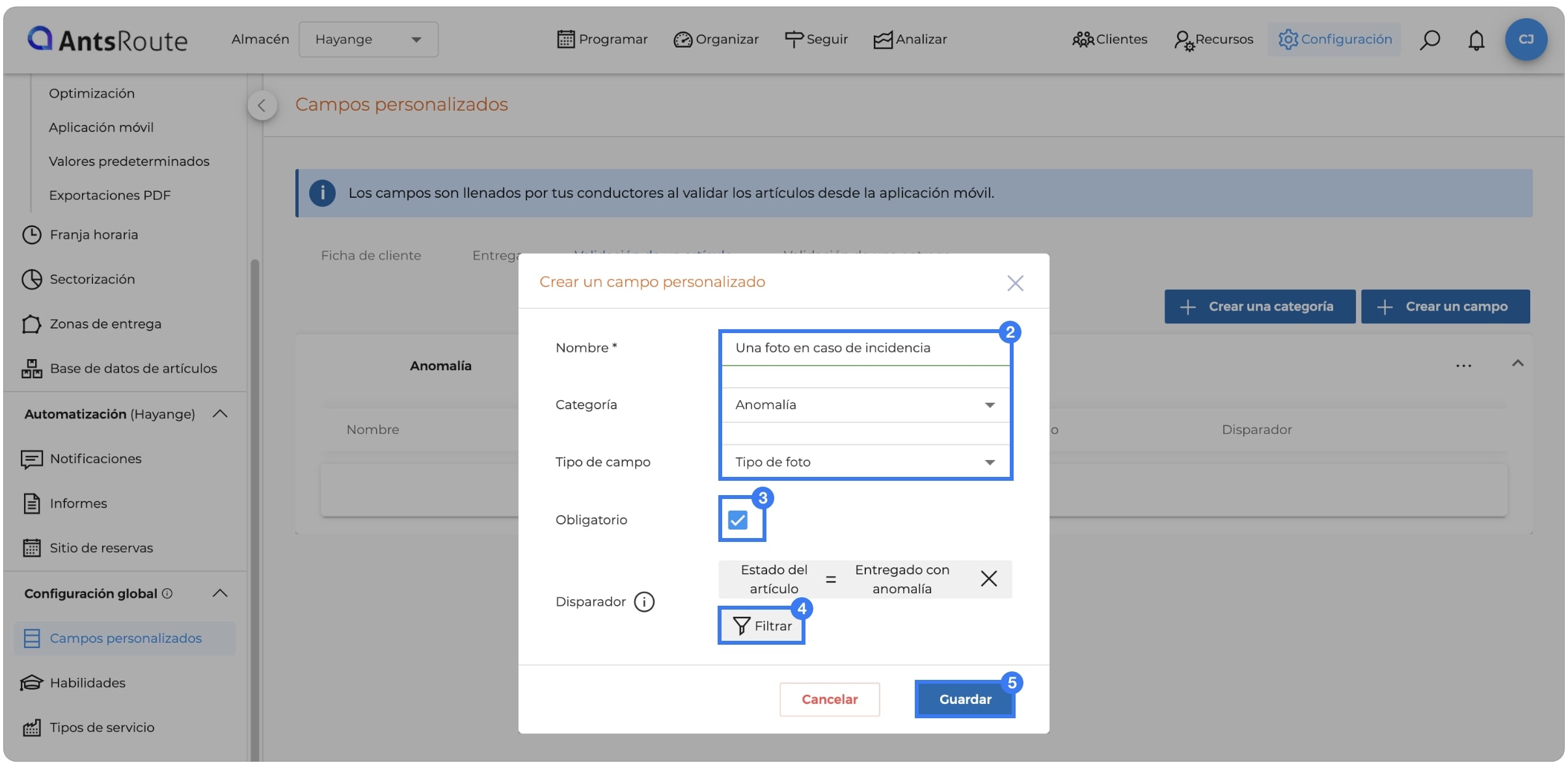Click the Franja horaria clock icon

(31, 235)
